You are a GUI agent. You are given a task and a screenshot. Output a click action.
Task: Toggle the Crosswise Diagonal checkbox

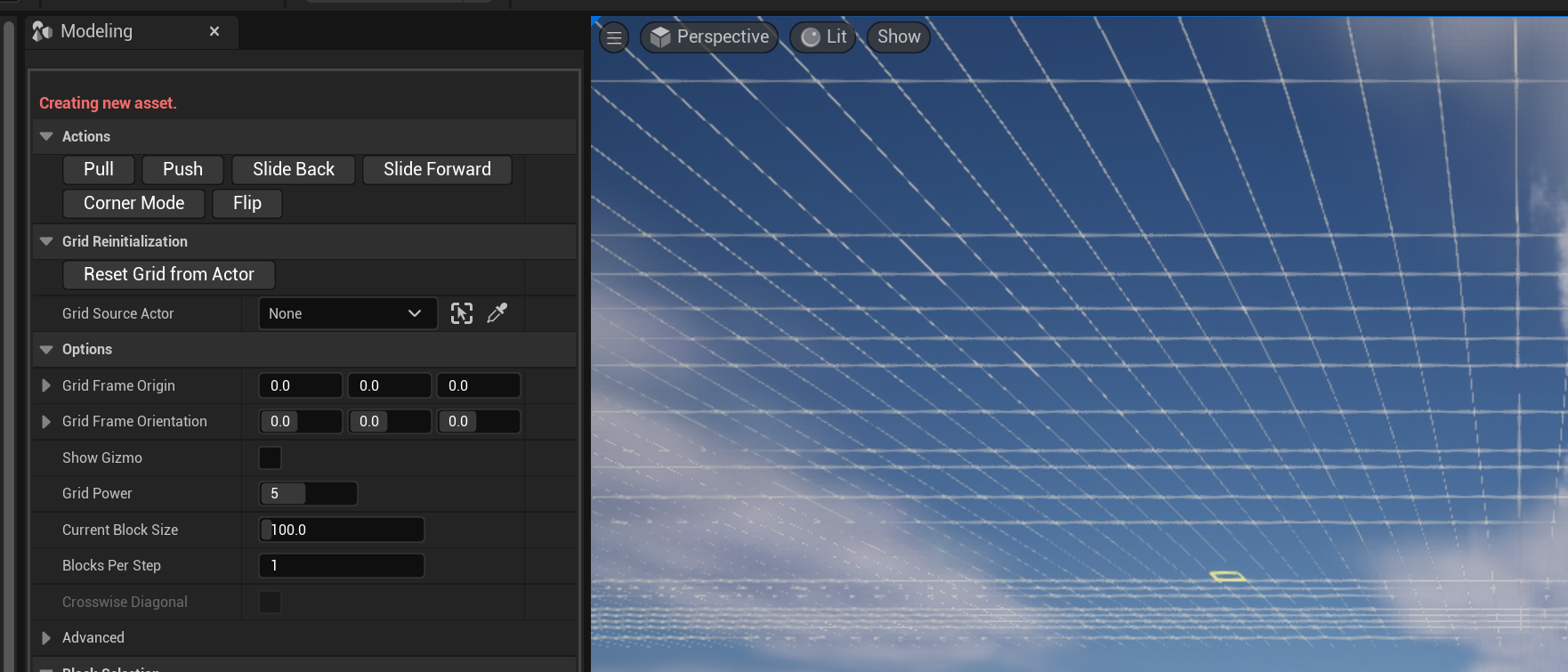tap(270, 602)
